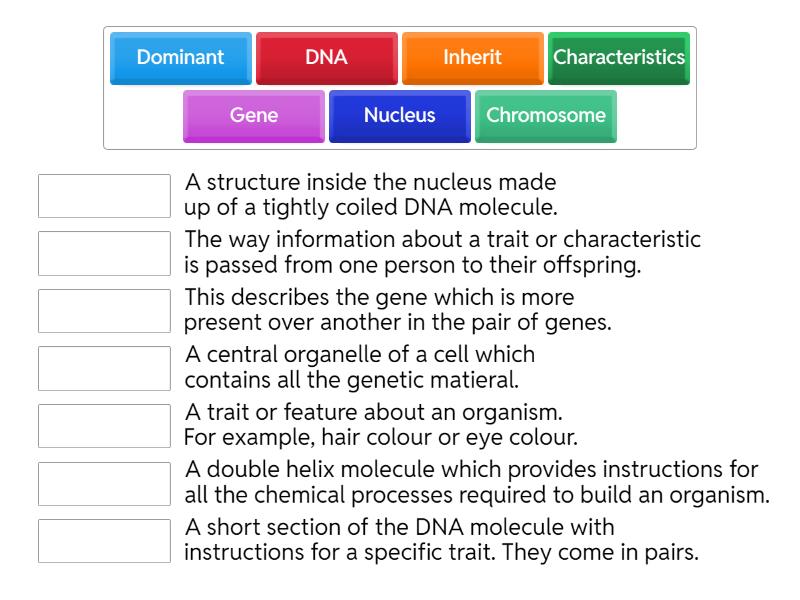
Task: Click the Inherit answer tile
Action: coord(472,58)
